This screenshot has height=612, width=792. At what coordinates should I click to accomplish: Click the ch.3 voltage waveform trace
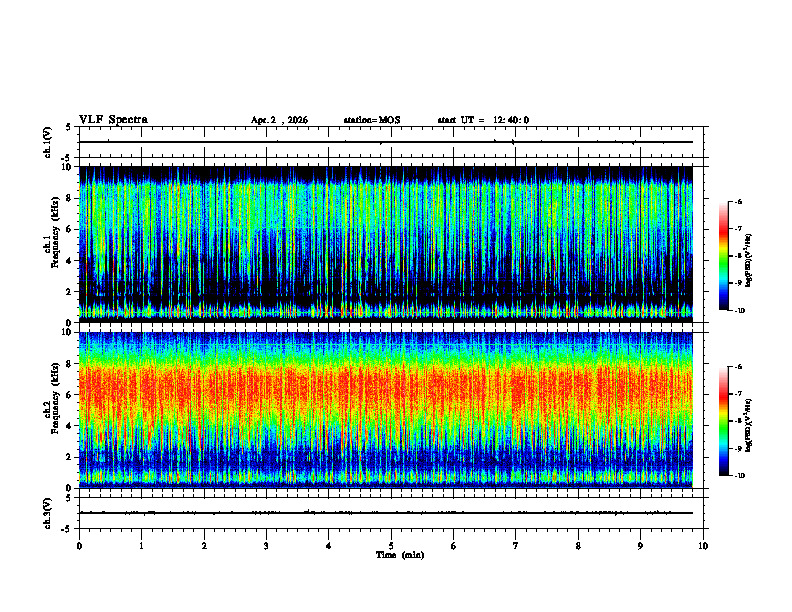coord(386,513)
